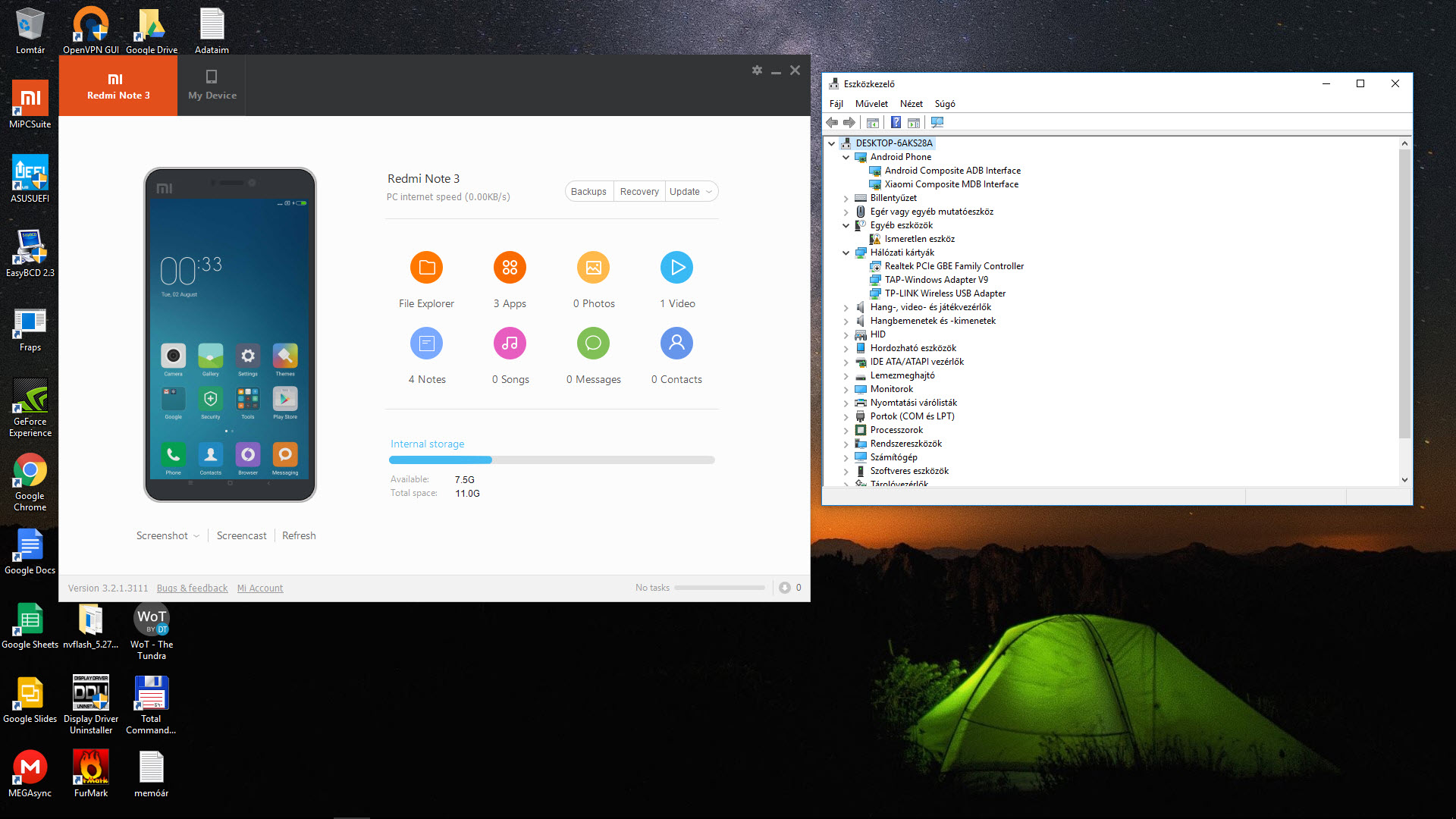This screenshot has height=819, width=1456.
Task: Select the Google Drive desktop icon
Action: pyautogui.click(x=152, y=30)
